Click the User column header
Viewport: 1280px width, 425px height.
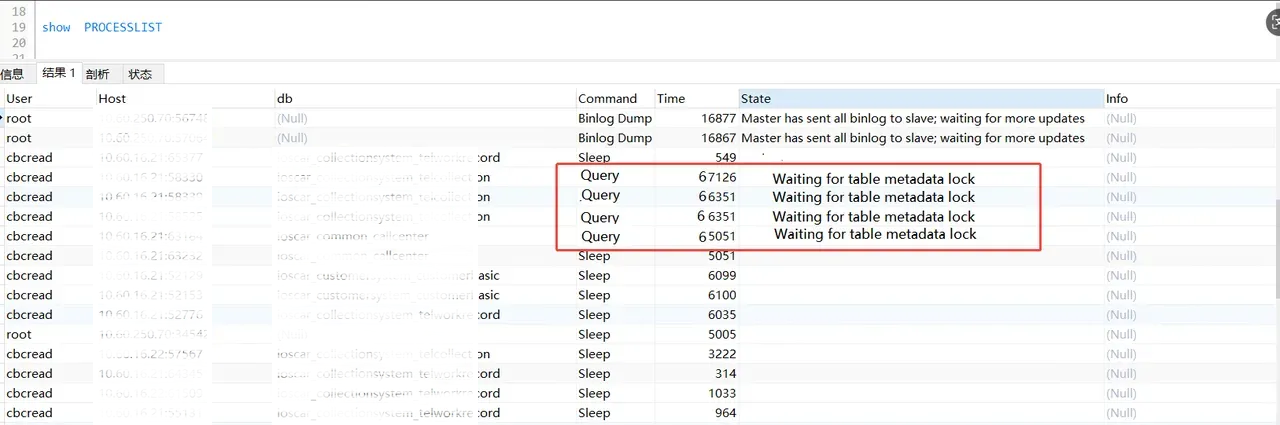tap(20, 98)
